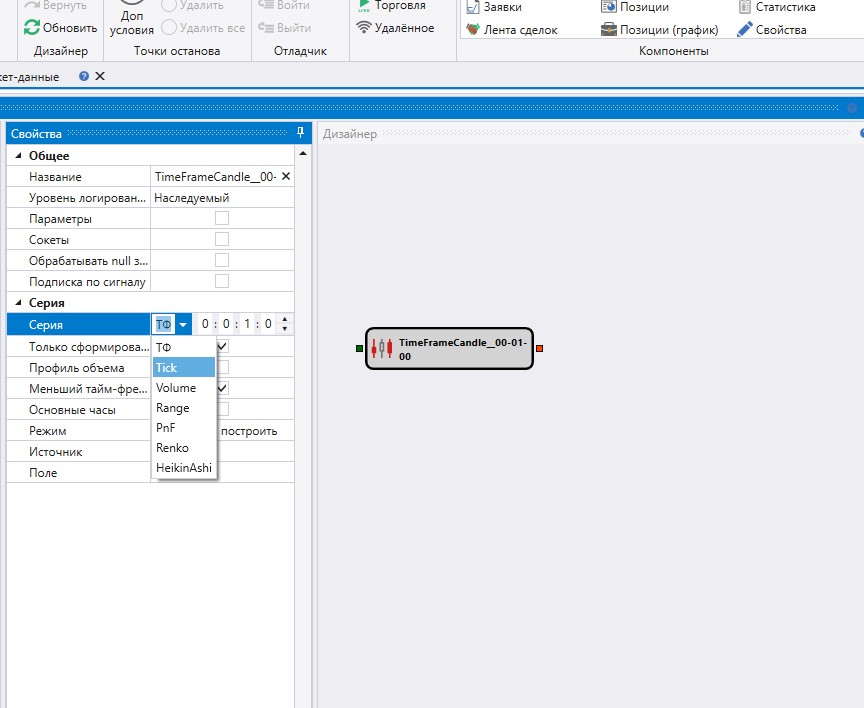The image size is (864, 708).
Task: Clear the Название field with X button
Action: [285, 176]
